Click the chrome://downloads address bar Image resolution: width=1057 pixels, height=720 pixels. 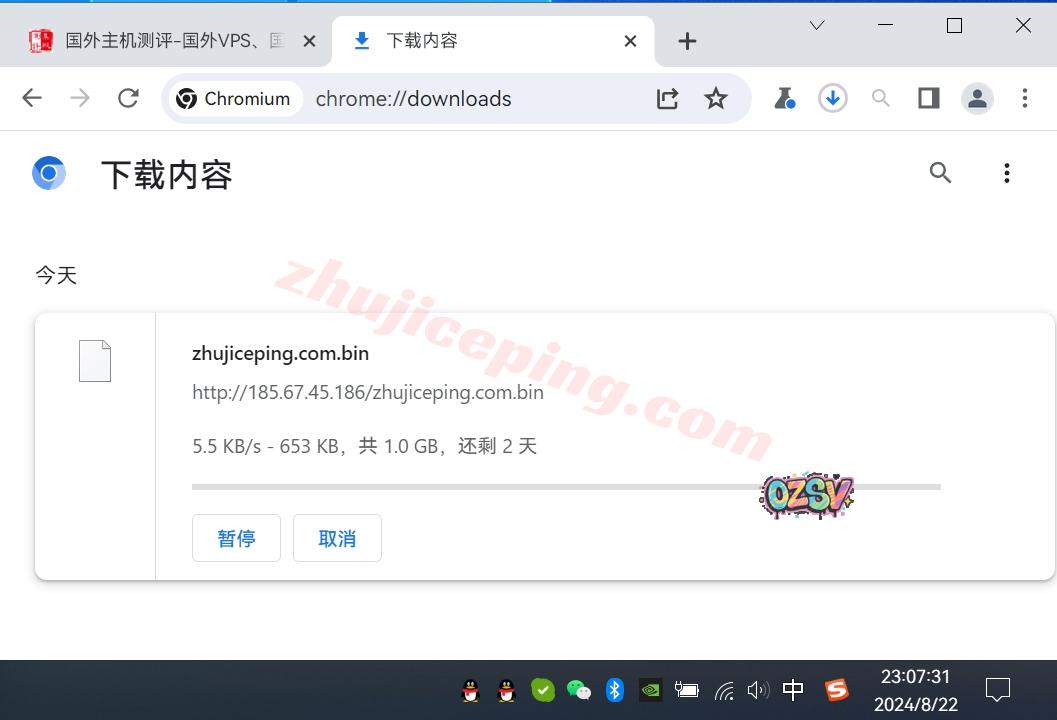(470, 98)
